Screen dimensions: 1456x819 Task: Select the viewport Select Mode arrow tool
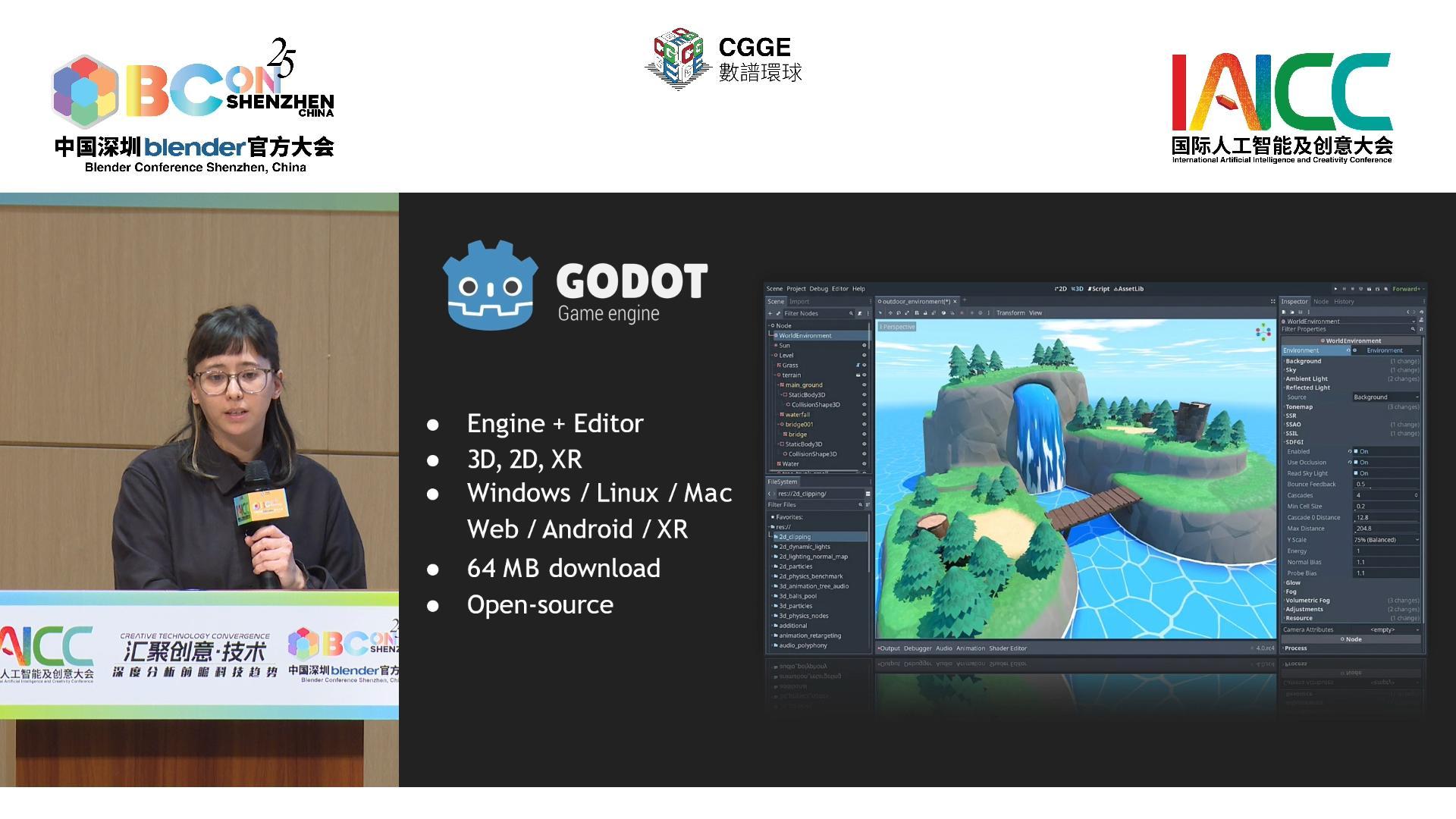point(880,312)
